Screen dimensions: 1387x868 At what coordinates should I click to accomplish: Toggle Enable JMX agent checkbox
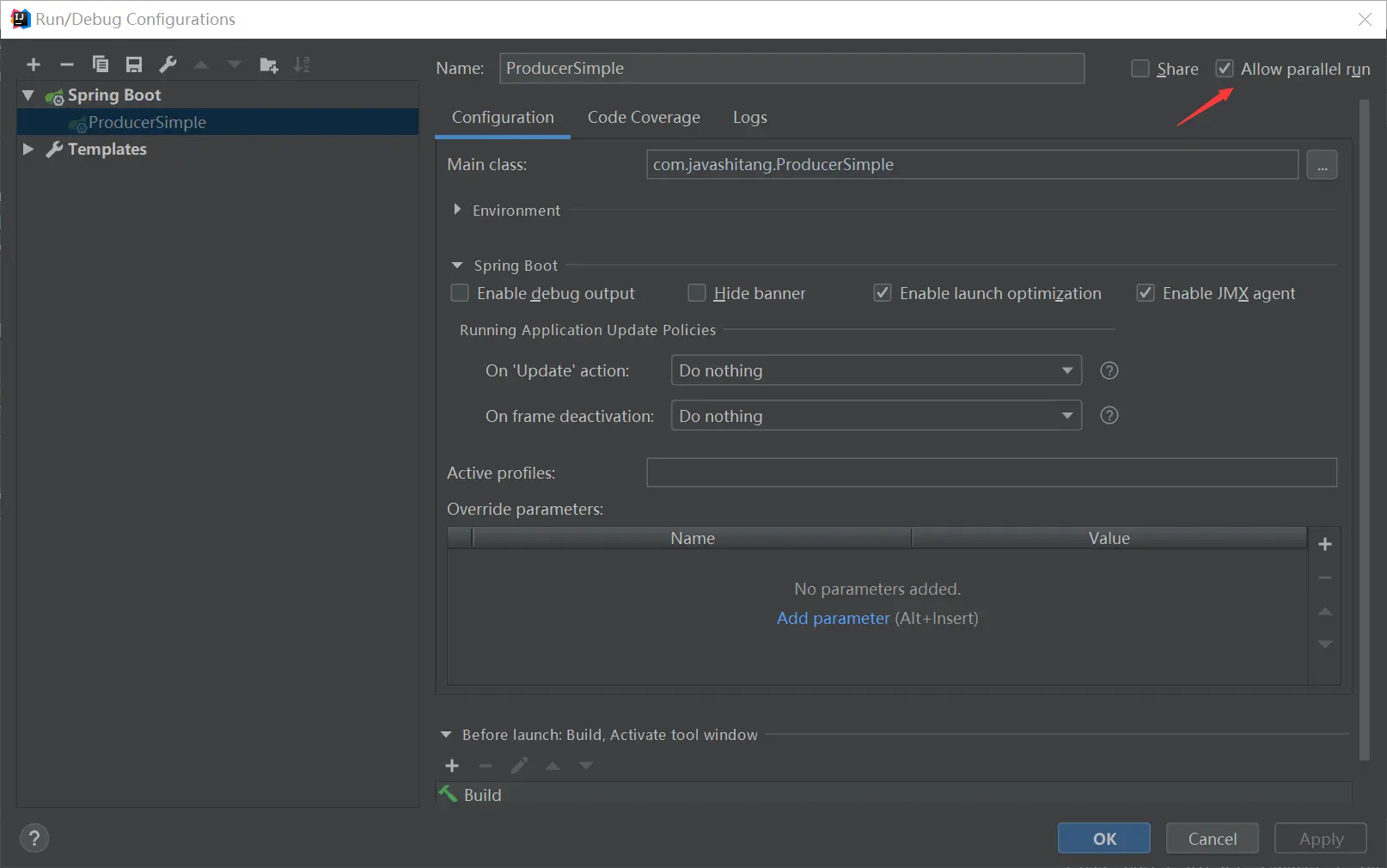tap(1146, 293)
